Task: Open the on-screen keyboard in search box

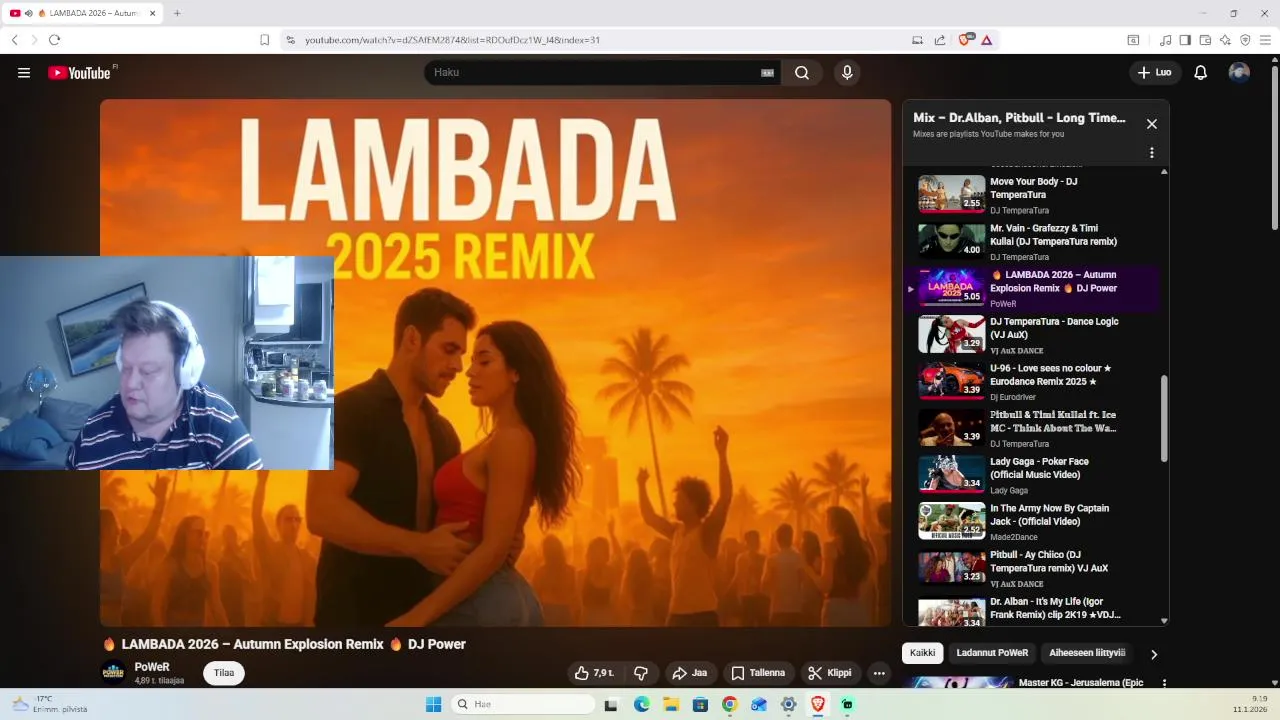Action: tap(768, 73)
